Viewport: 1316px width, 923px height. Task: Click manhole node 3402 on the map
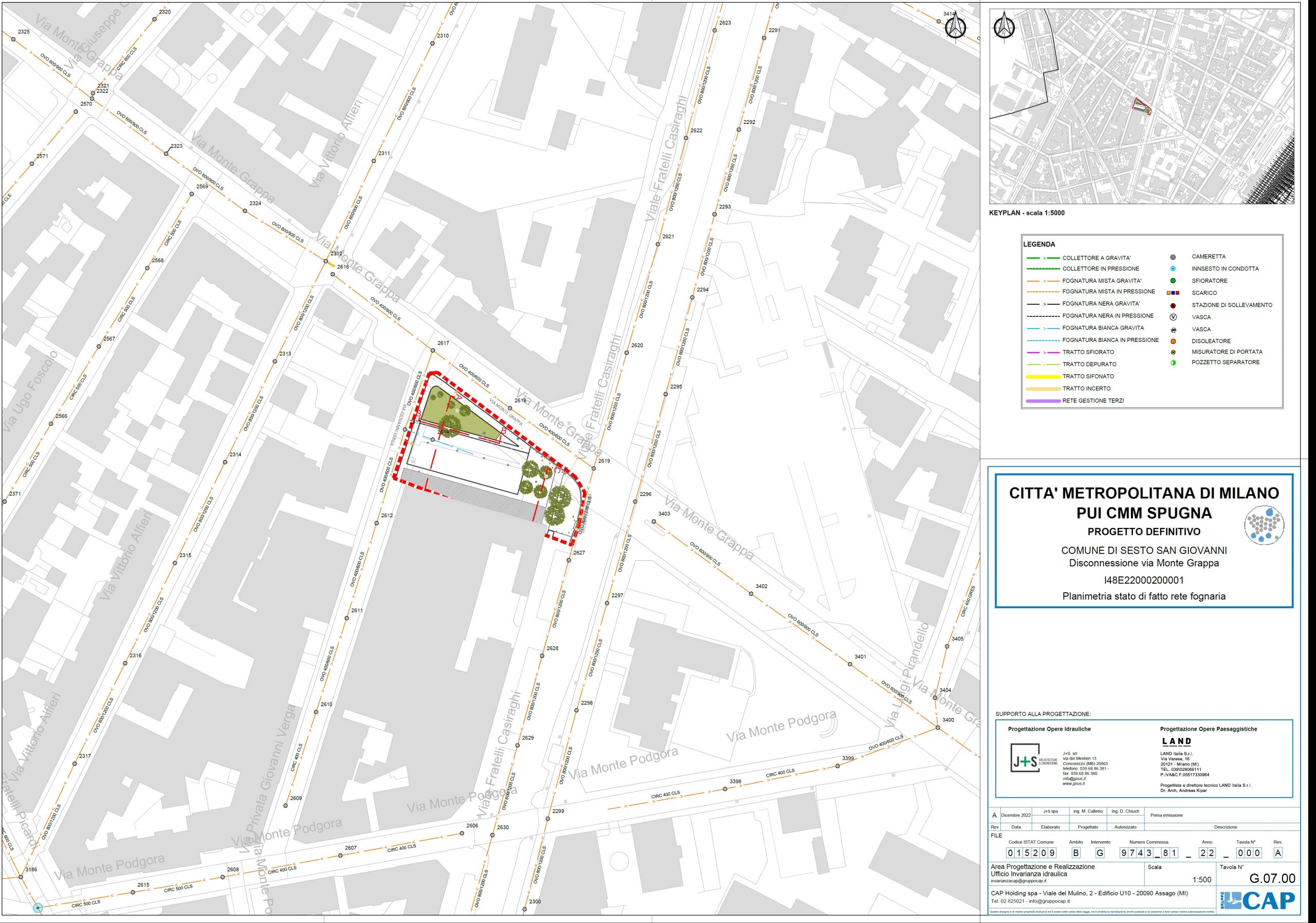[x=752, y=593]
